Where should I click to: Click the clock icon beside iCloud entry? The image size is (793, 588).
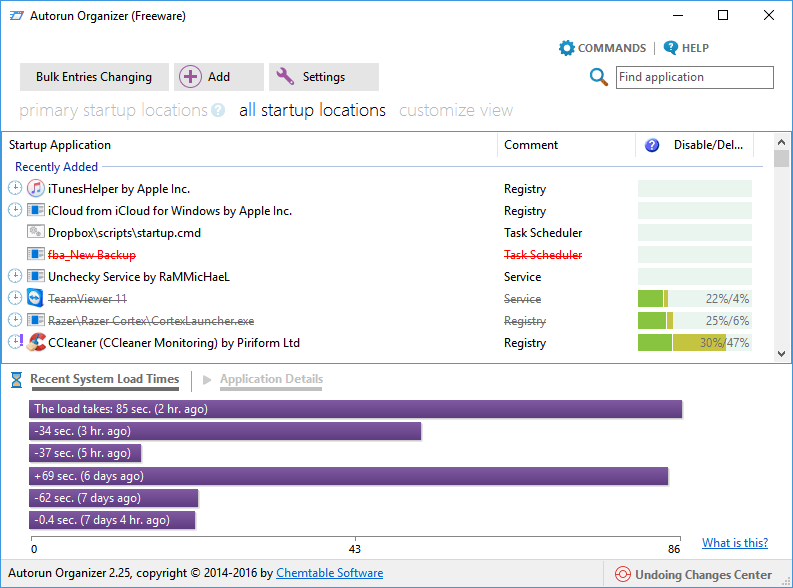[15, 211]
